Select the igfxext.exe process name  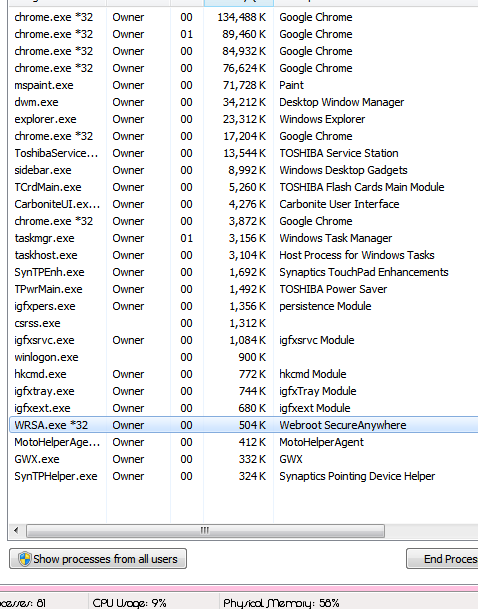(42, 408)
